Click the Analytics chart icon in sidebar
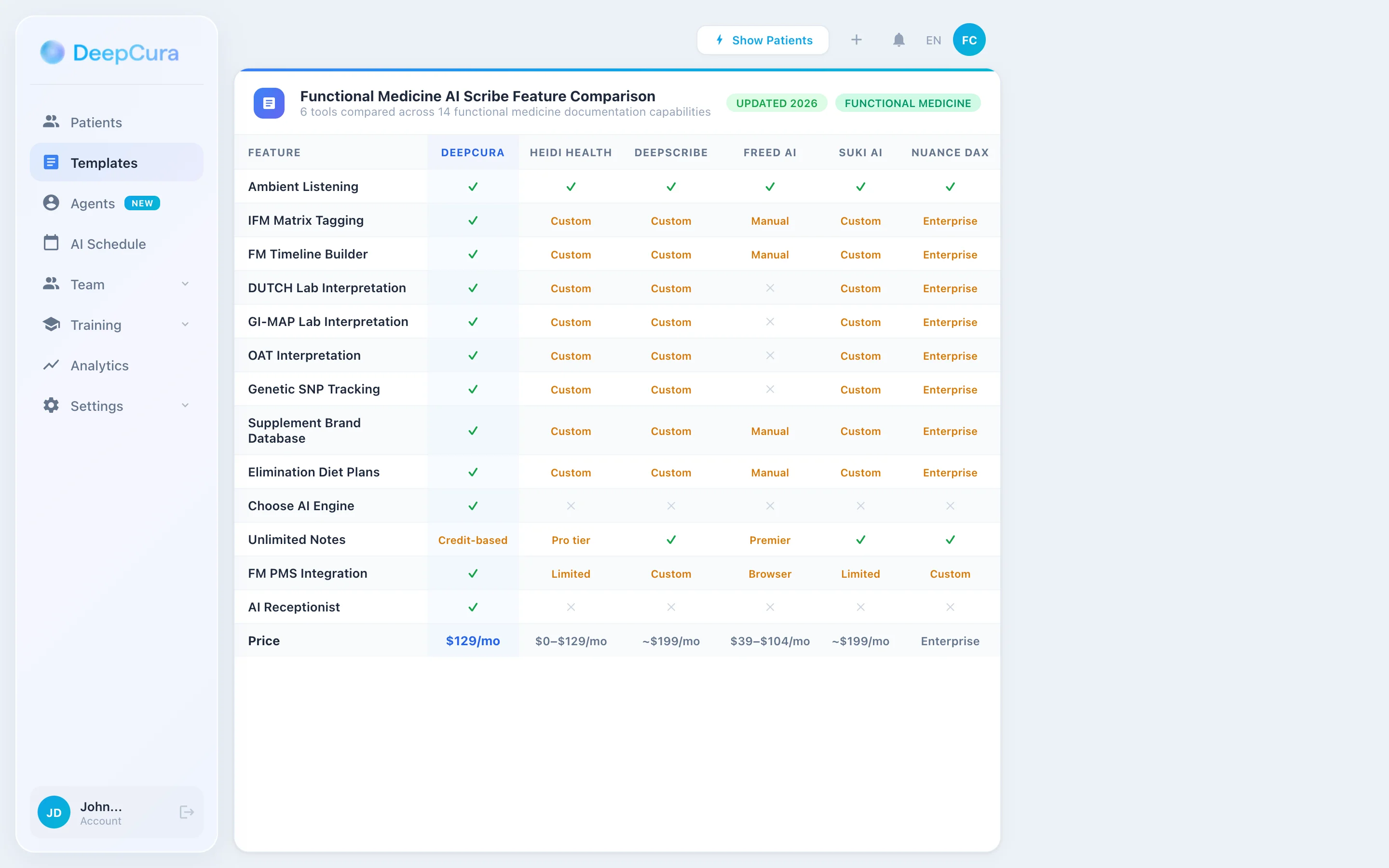This screenshot has width=1389, height=868. click(x=51, y=365)
